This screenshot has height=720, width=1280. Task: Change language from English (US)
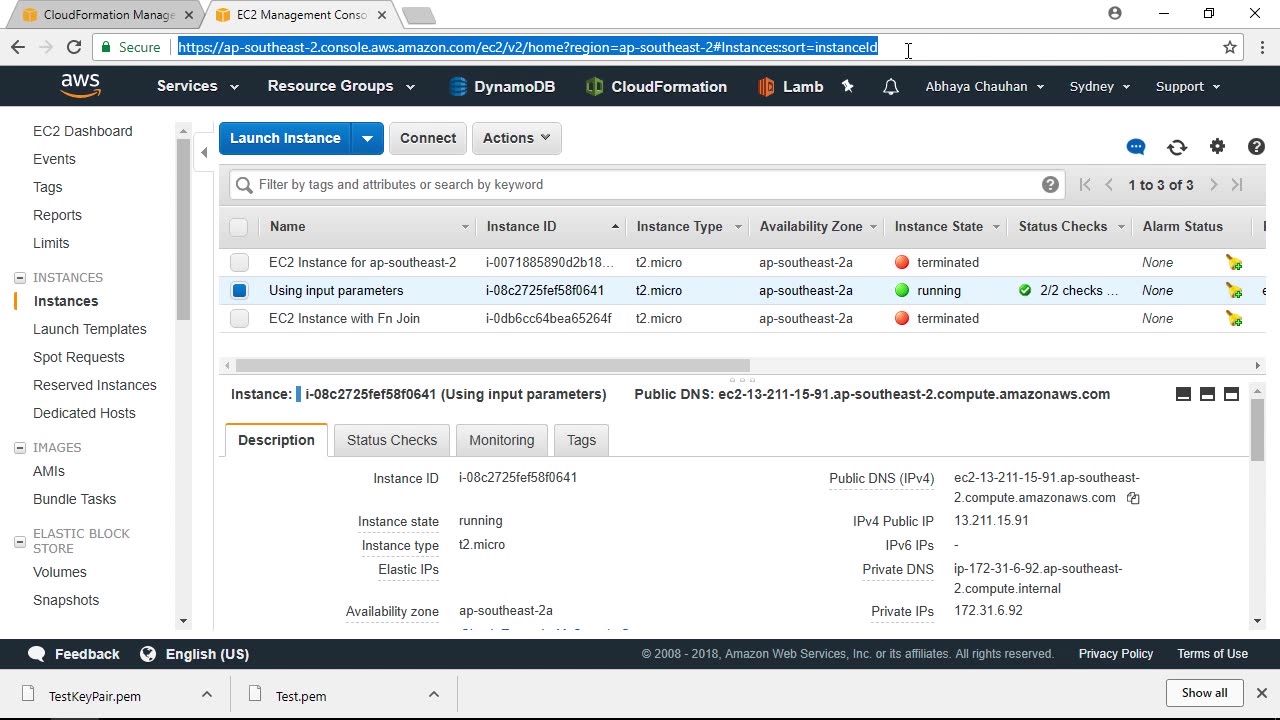pos(195,654)
